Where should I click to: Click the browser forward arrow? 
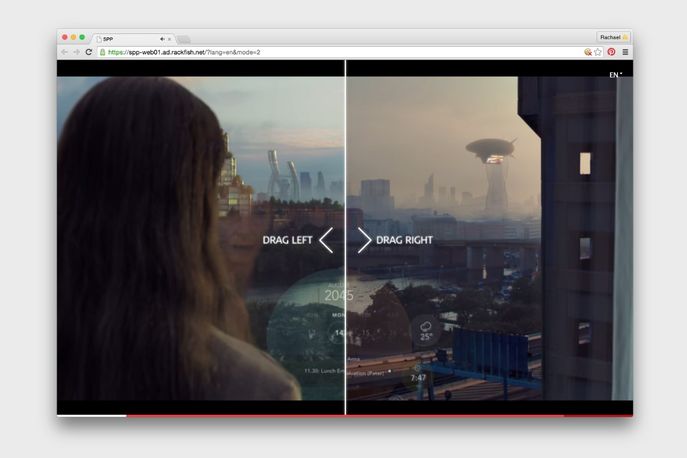click(77, 51)
